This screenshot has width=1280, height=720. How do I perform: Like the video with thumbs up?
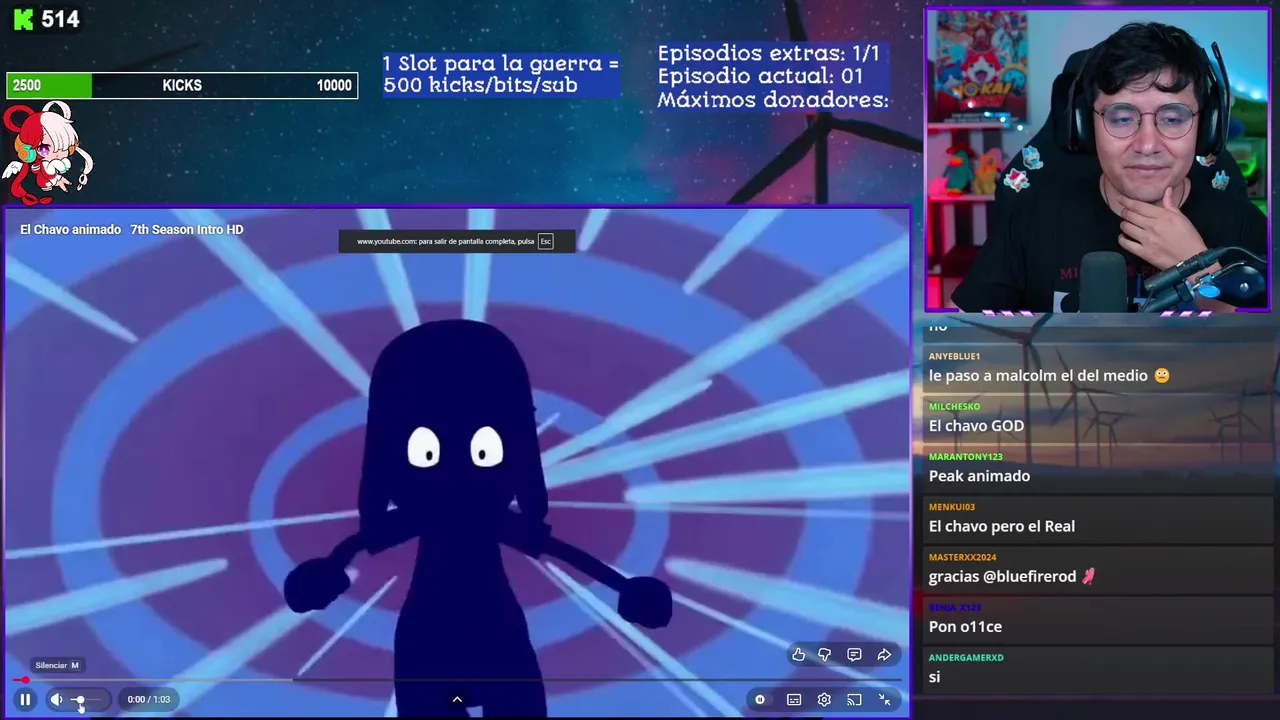pos(798,655)
